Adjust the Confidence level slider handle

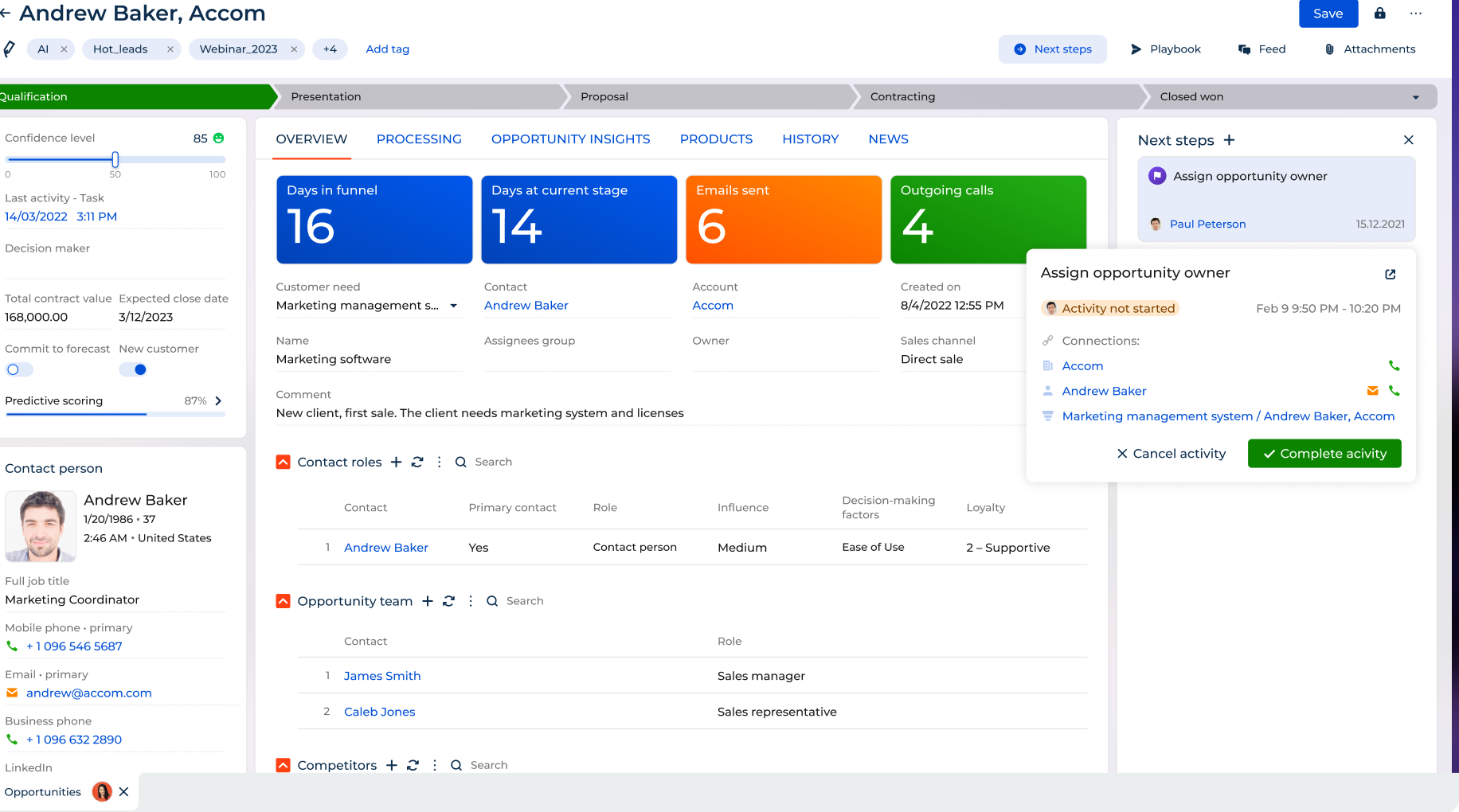pyautogui.click(x=115, y=159)
